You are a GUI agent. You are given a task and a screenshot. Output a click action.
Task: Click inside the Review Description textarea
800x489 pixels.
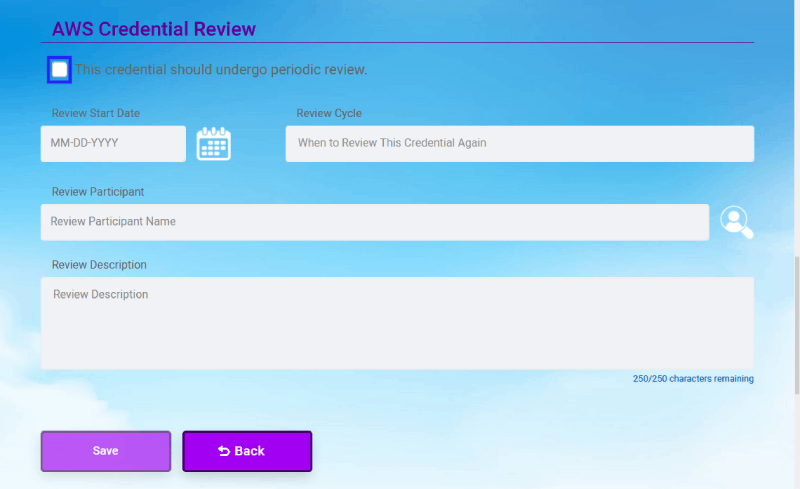[x=397, y=323]
